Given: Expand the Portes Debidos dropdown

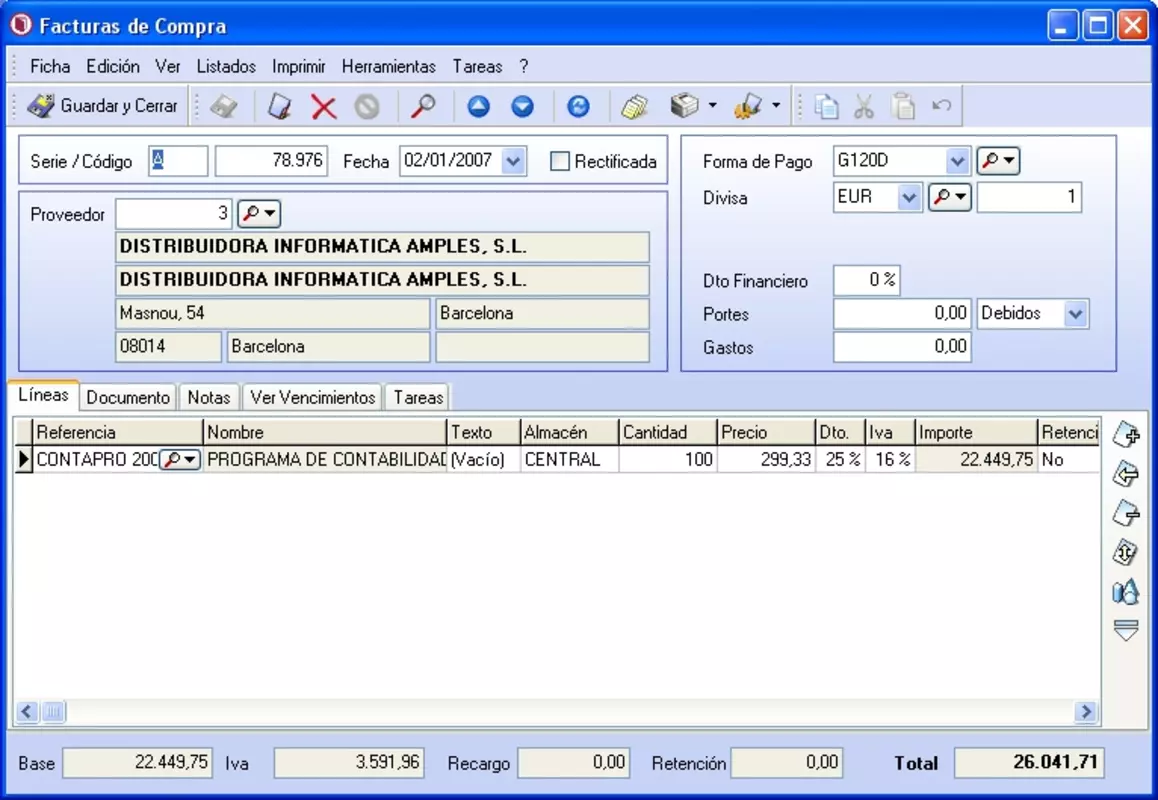Looking at the screenshot, I should tap(1076, 314).
